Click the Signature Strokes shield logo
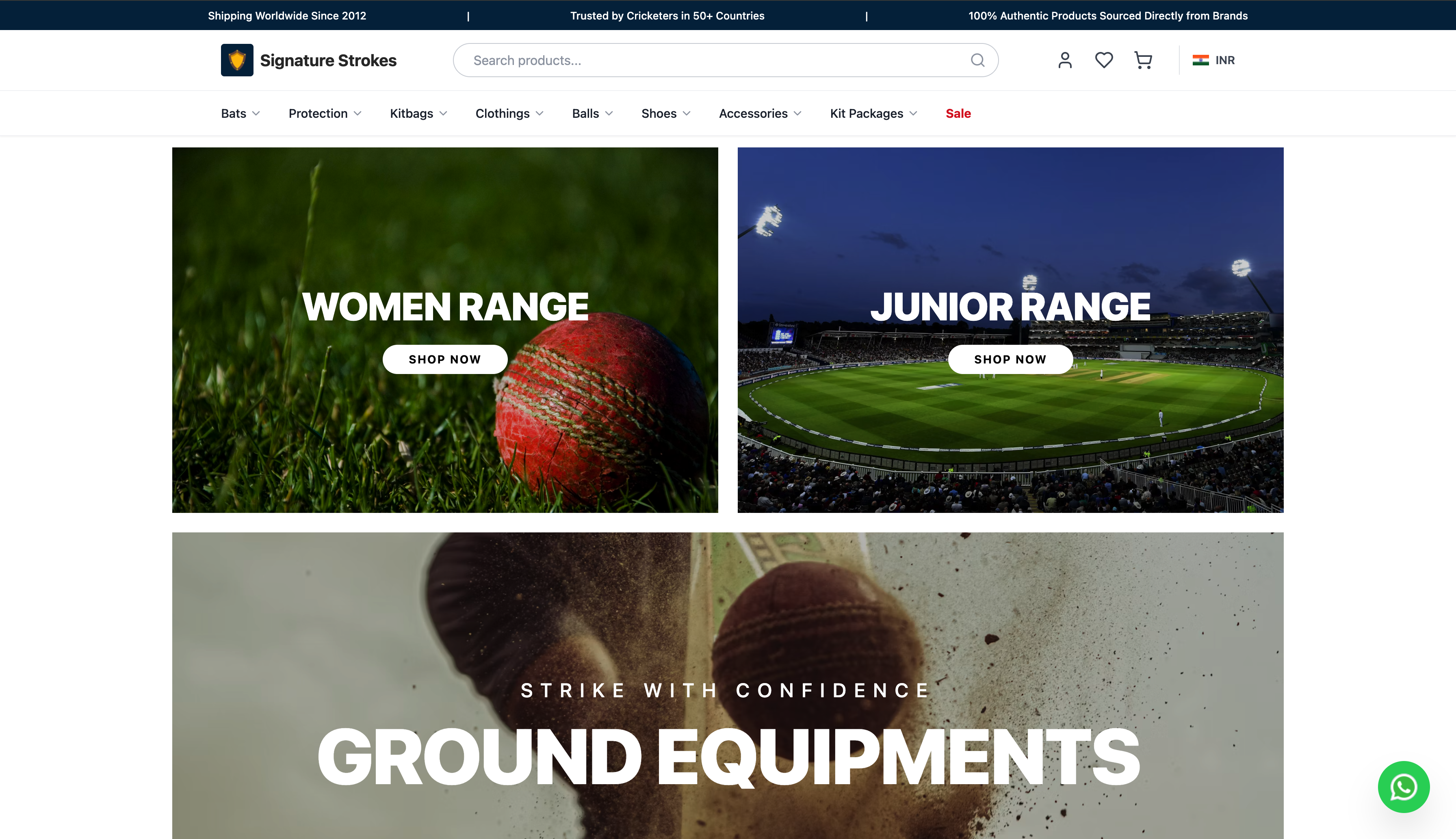The width and height of the screenshot is (1456, 839). click(x=237, y=60)
